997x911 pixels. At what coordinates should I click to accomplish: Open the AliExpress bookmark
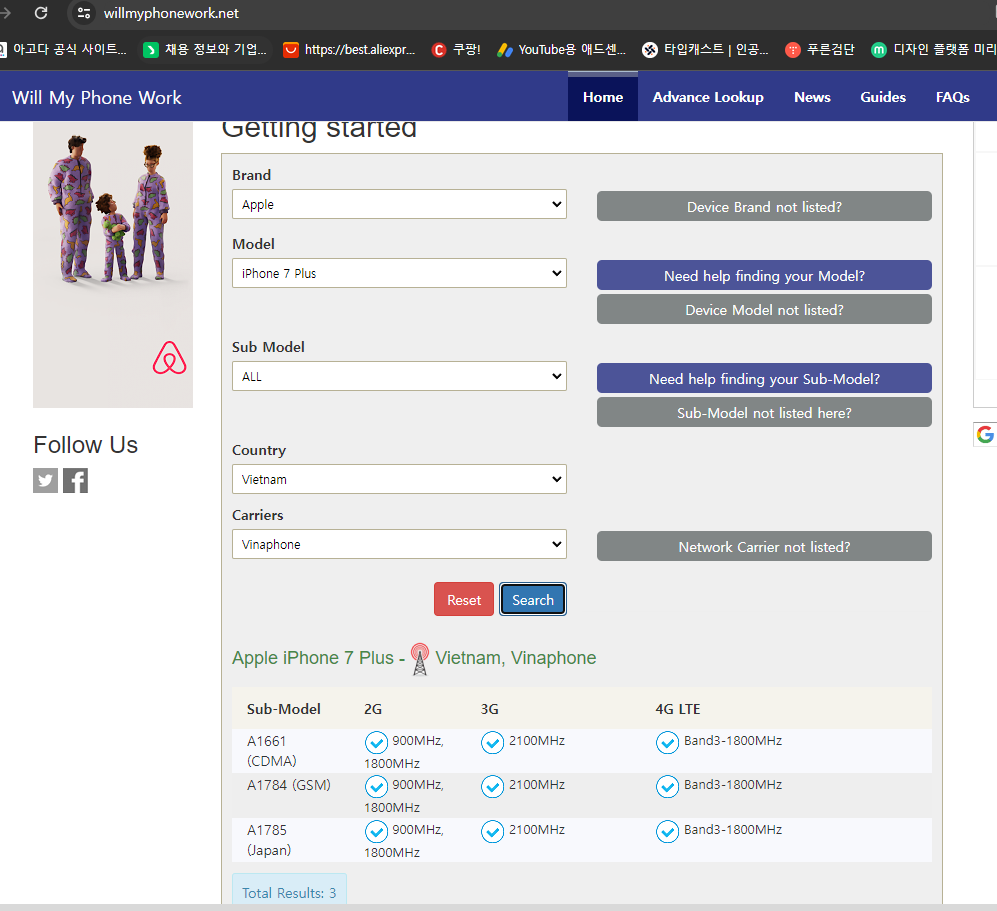point(349,50)
